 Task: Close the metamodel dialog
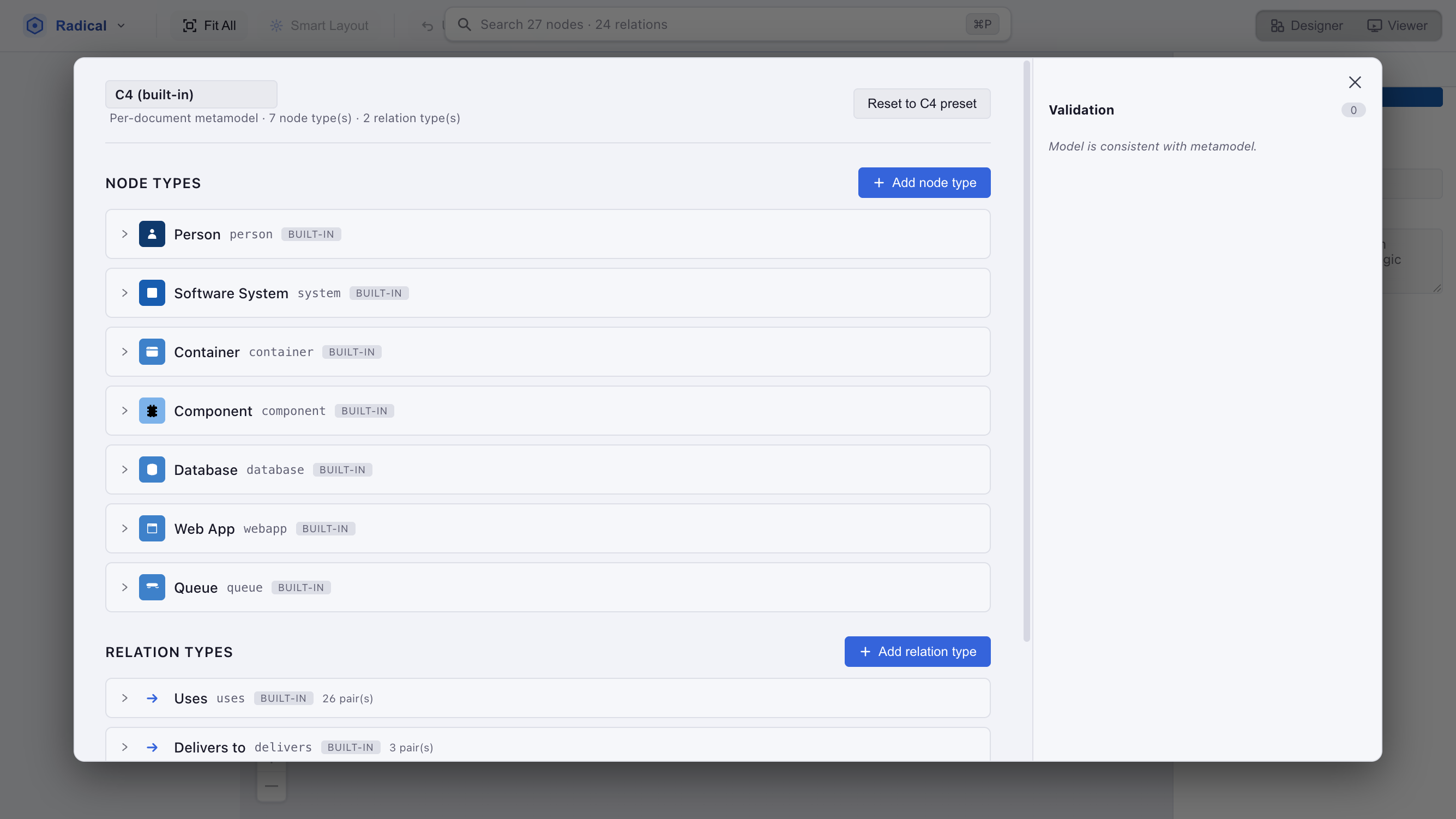coord(1354,82)
